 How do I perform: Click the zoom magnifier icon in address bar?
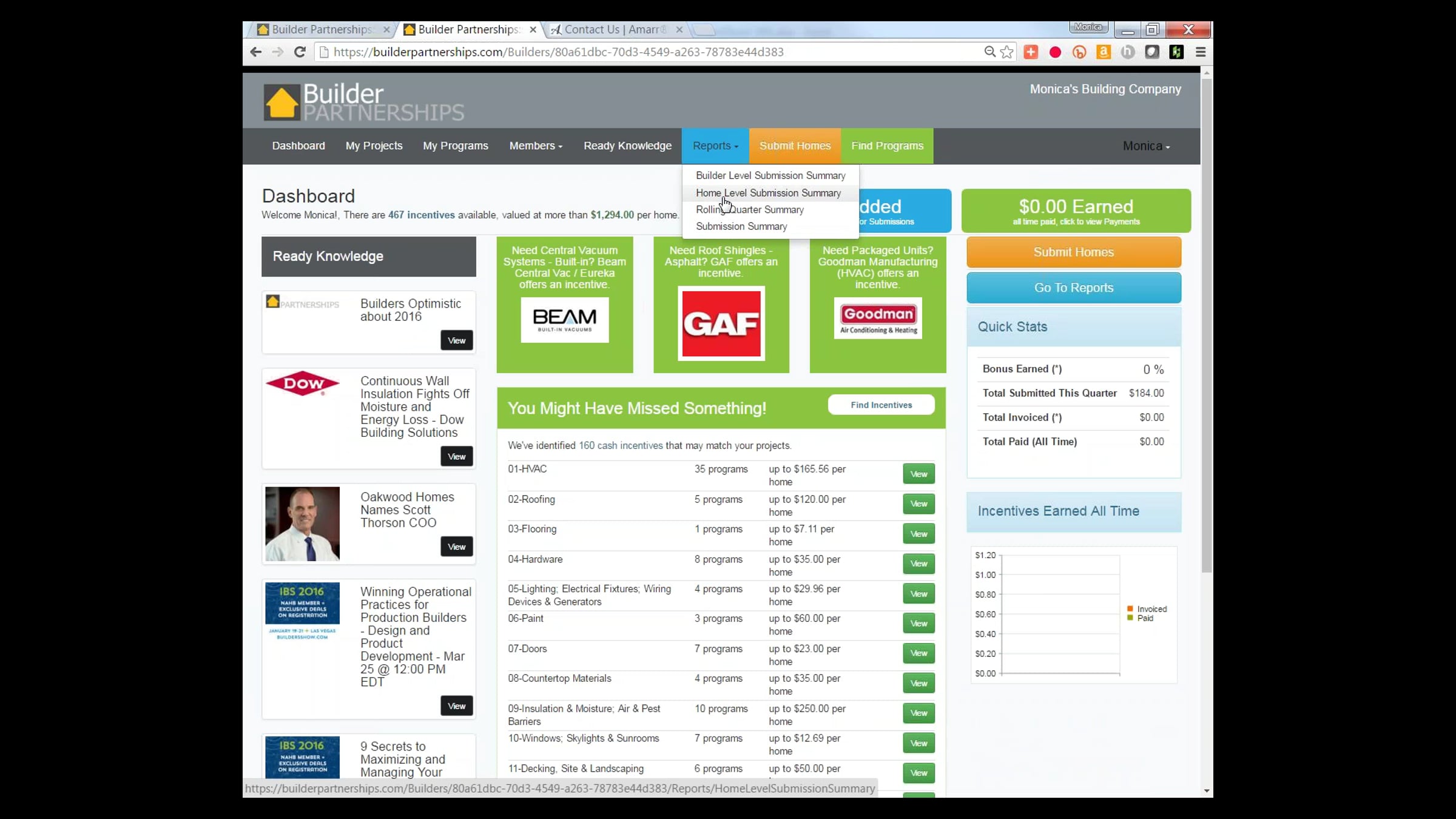click(989, 52)
